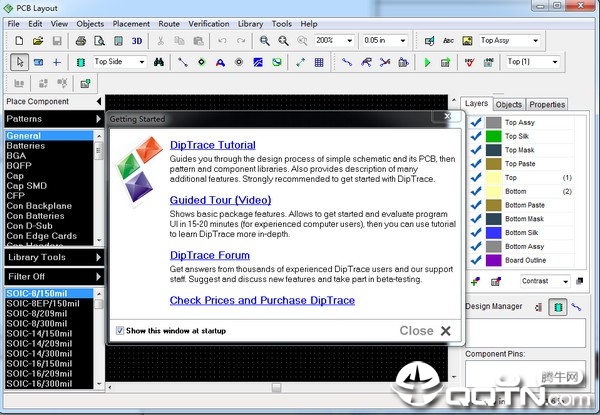Click the Abc text icon in top toolbar
Viewport: 600px width, 415px height.
448,41
